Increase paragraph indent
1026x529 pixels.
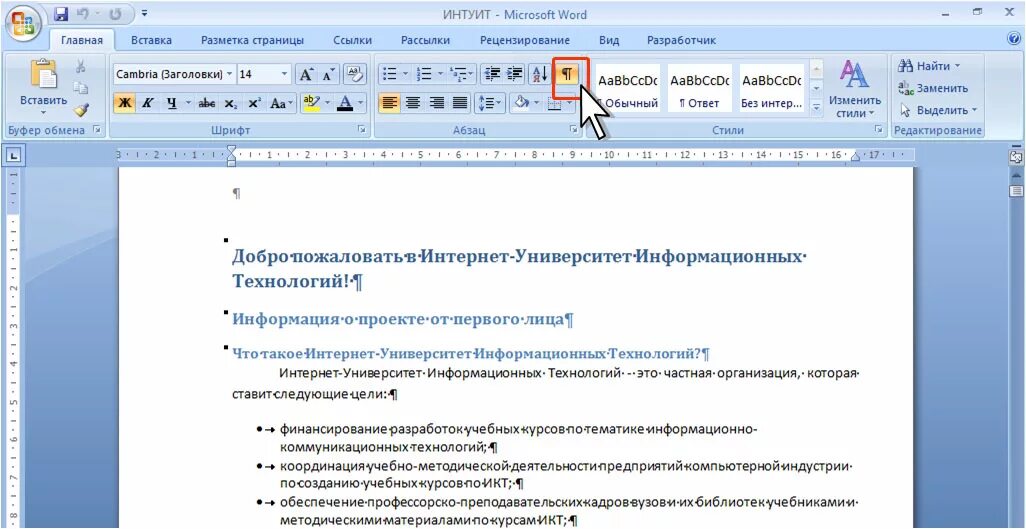[514, 74]
